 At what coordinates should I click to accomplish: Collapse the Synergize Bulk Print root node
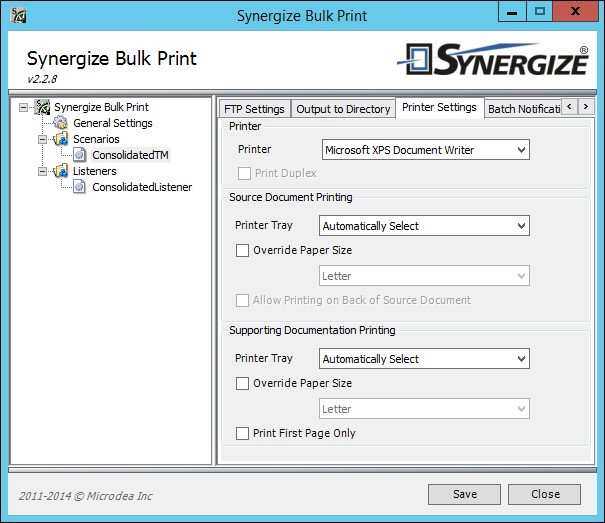(24, 107)
